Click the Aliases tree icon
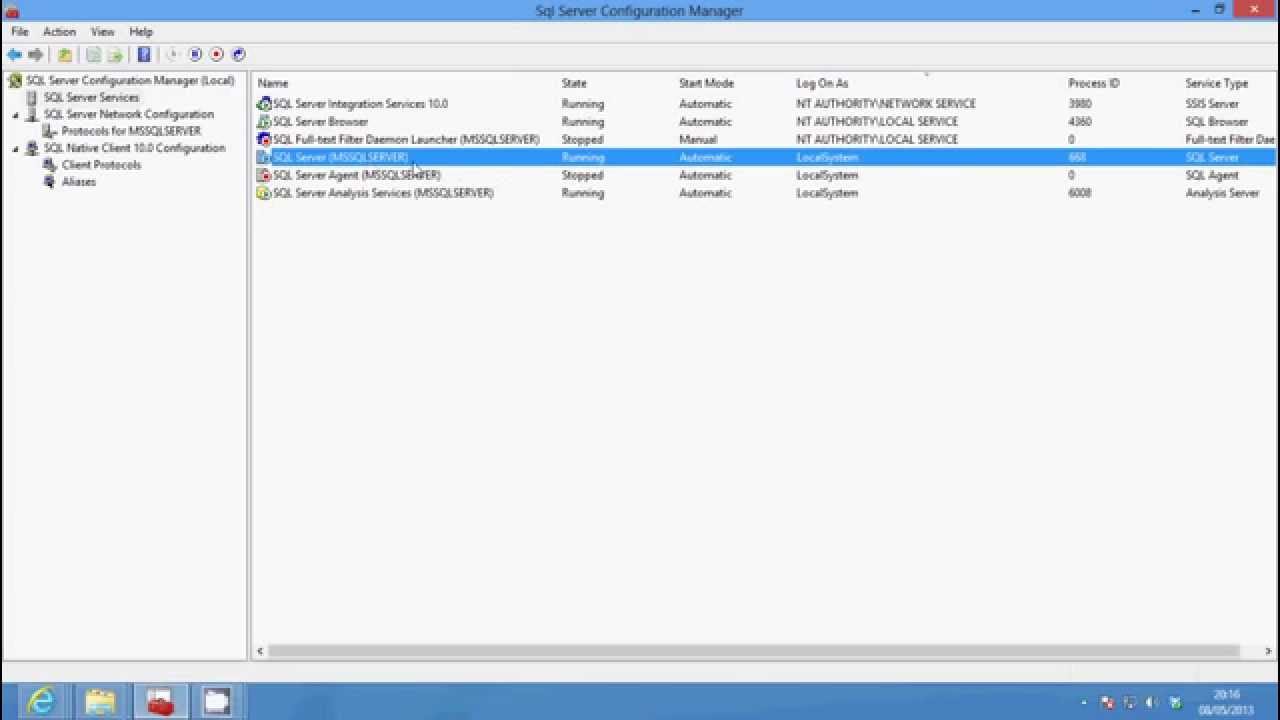The image size is (1280, 720). (50, 182)
